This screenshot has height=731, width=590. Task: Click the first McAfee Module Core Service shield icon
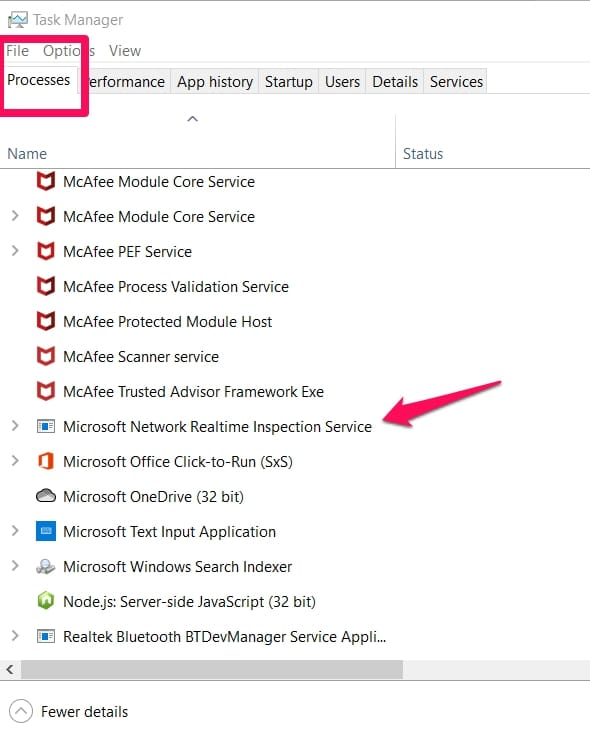(x=46, y=181)
